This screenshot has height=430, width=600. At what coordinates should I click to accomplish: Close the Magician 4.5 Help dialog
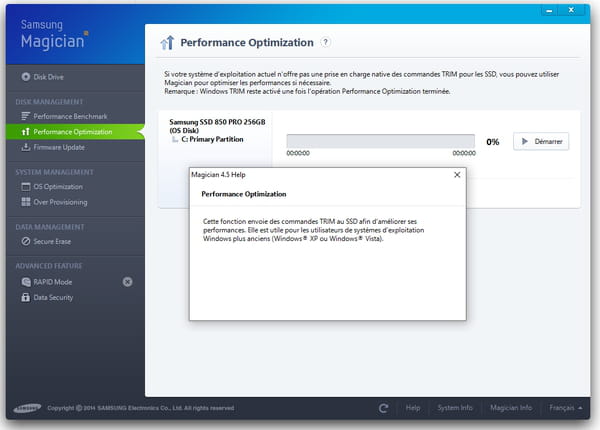click(x=457, y=175)
